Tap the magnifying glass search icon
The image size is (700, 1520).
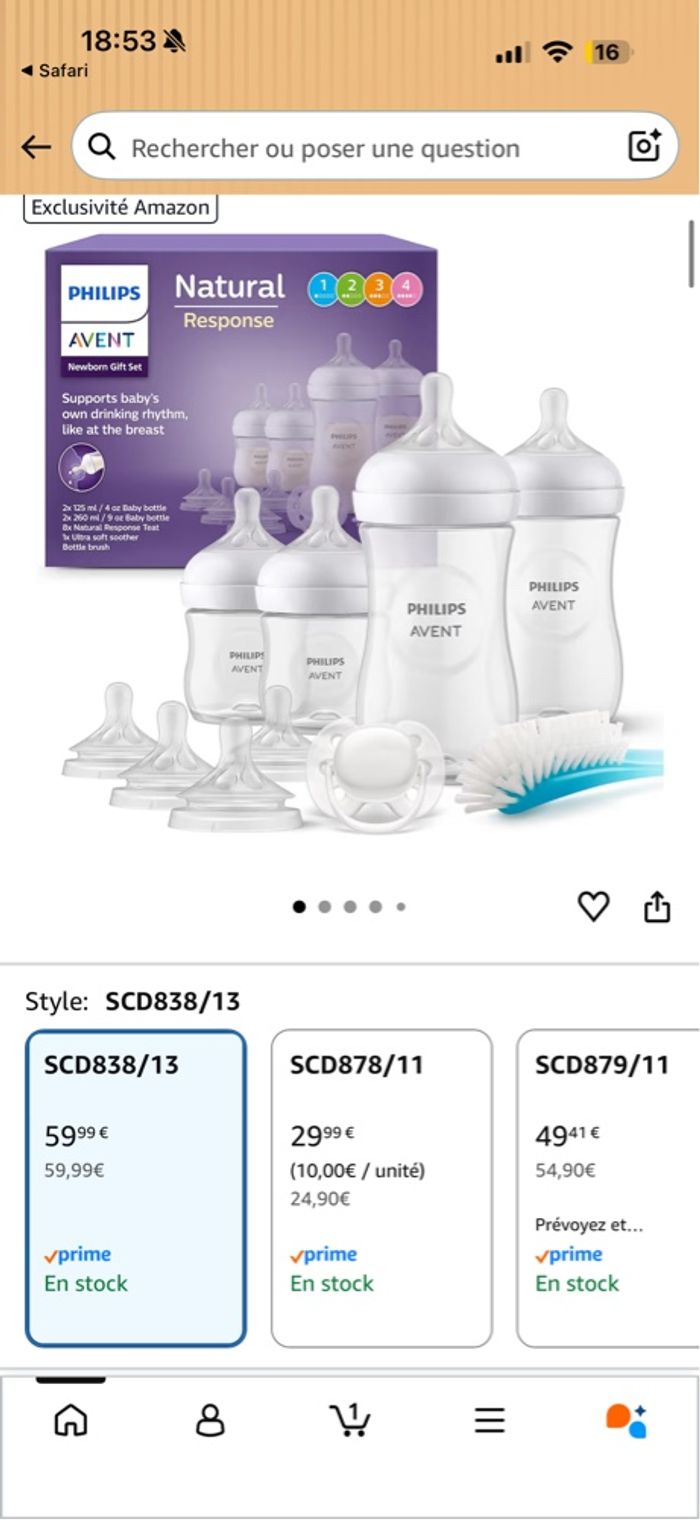point(102,147)
